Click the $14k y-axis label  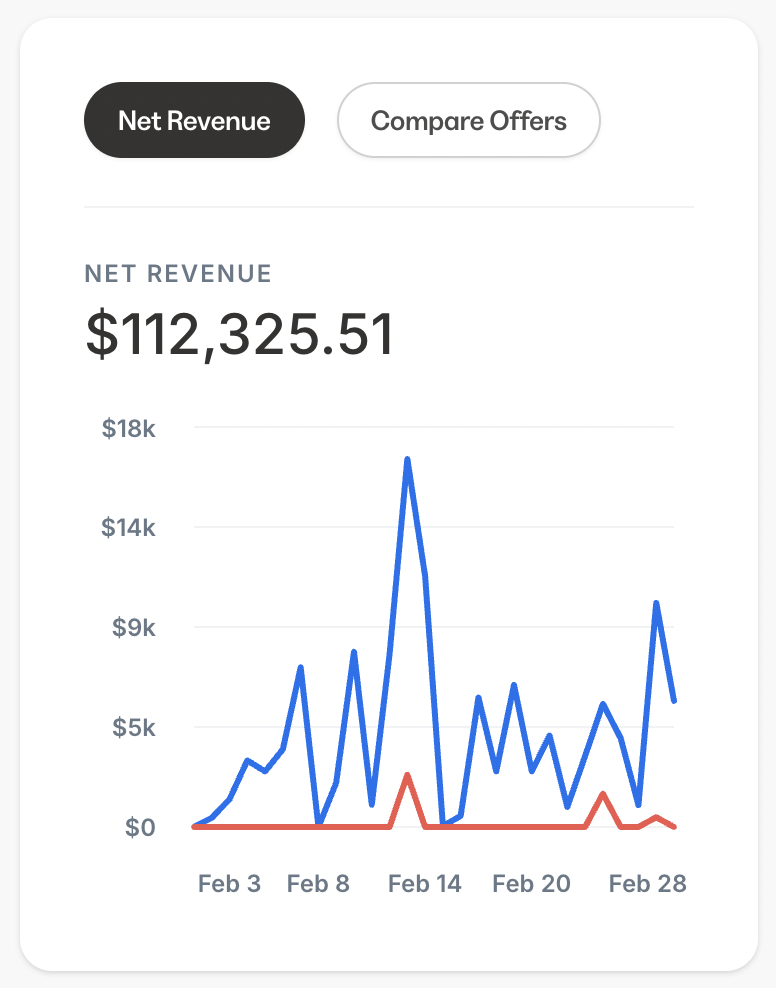tap(128, 527)
